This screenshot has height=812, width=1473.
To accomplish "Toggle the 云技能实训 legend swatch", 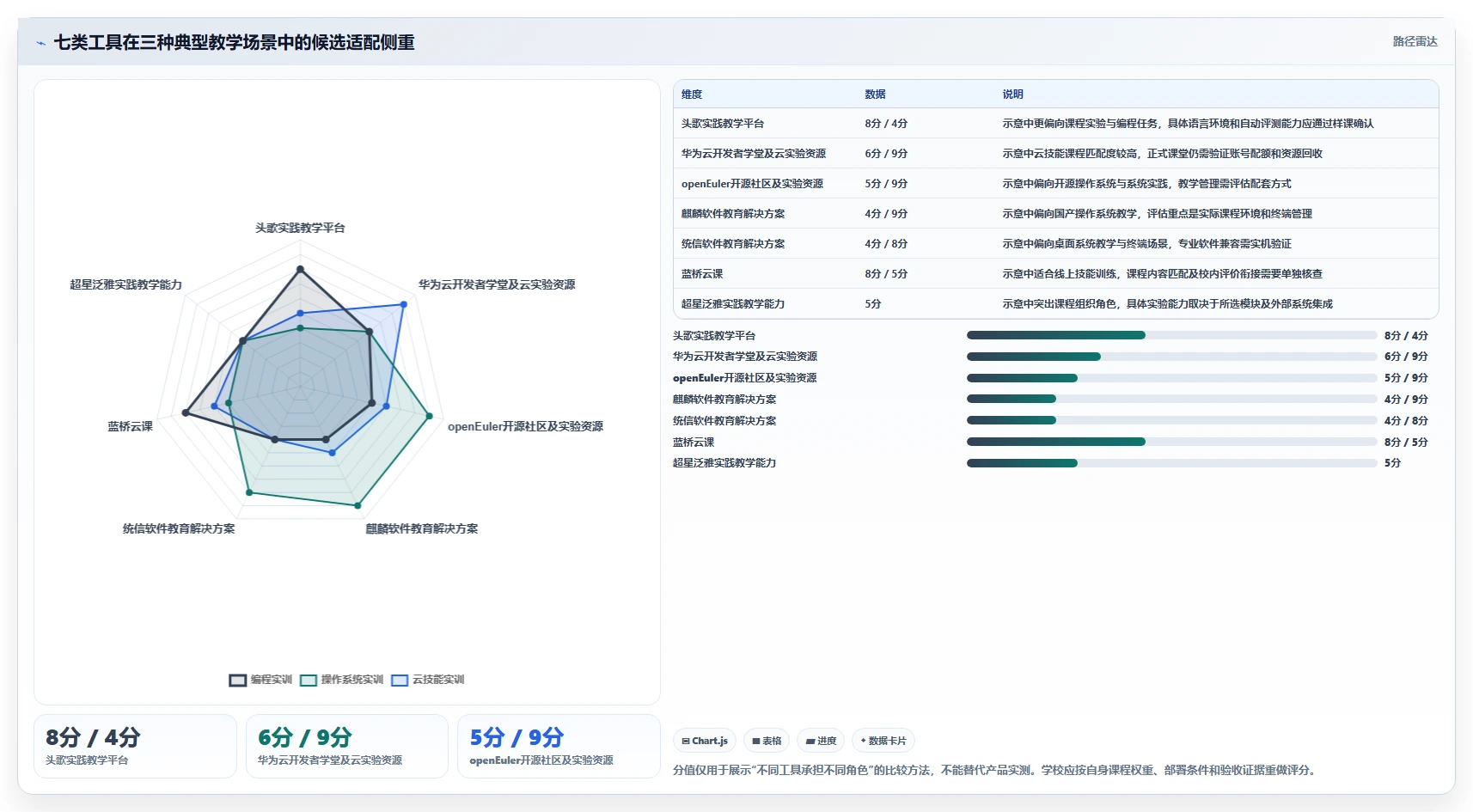I will (x=400, y=681).
